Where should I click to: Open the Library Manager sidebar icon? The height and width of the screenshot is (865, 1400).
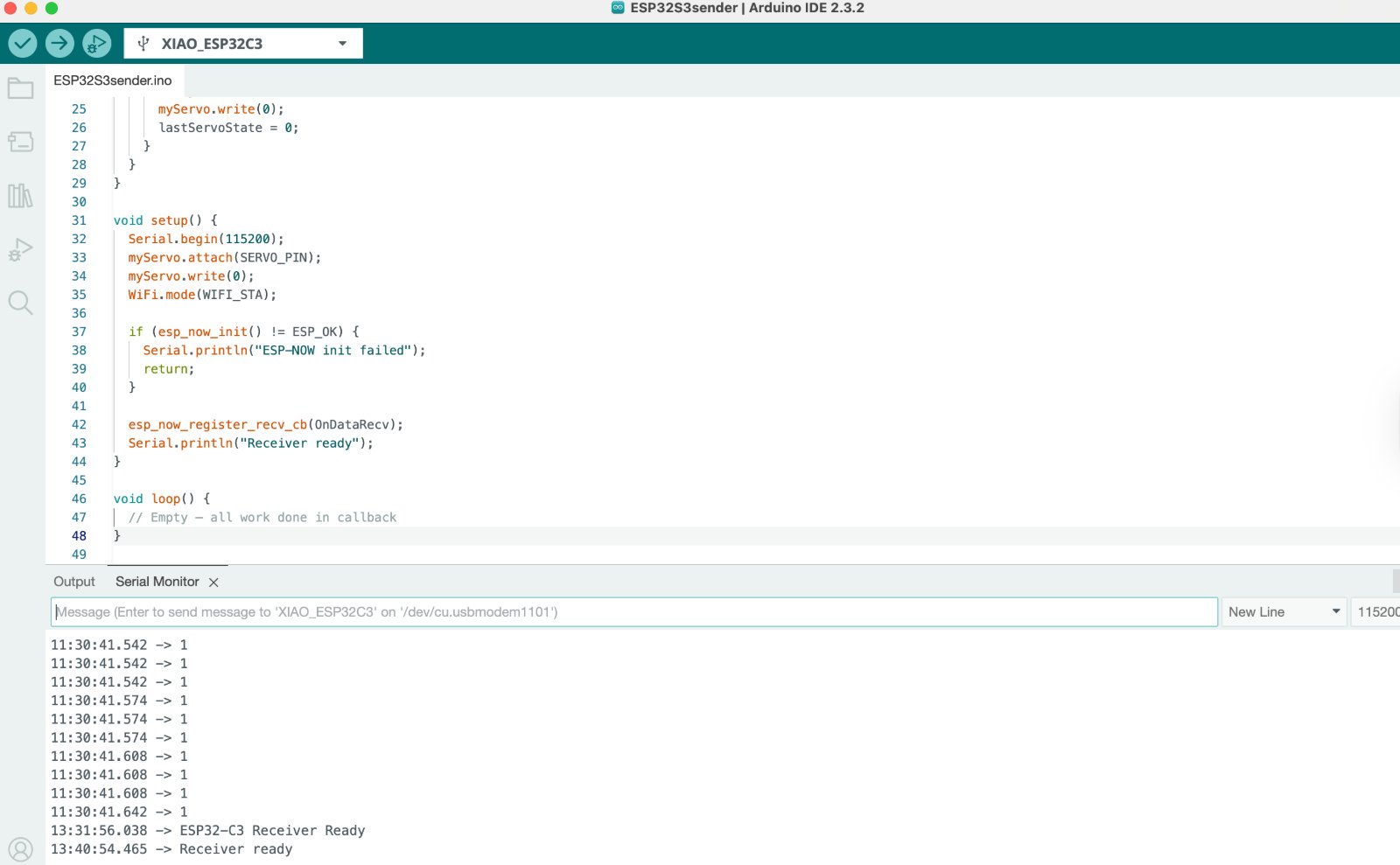(20, 195)
